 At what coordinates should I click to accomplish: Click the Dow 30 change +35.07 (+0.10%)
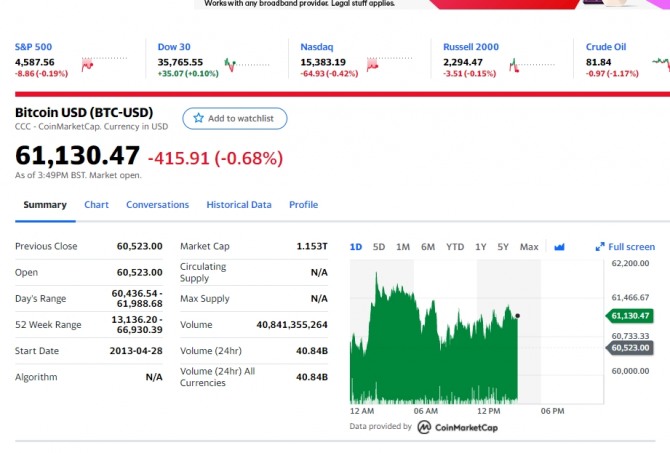pyautogui.click(x=188, y=74)
